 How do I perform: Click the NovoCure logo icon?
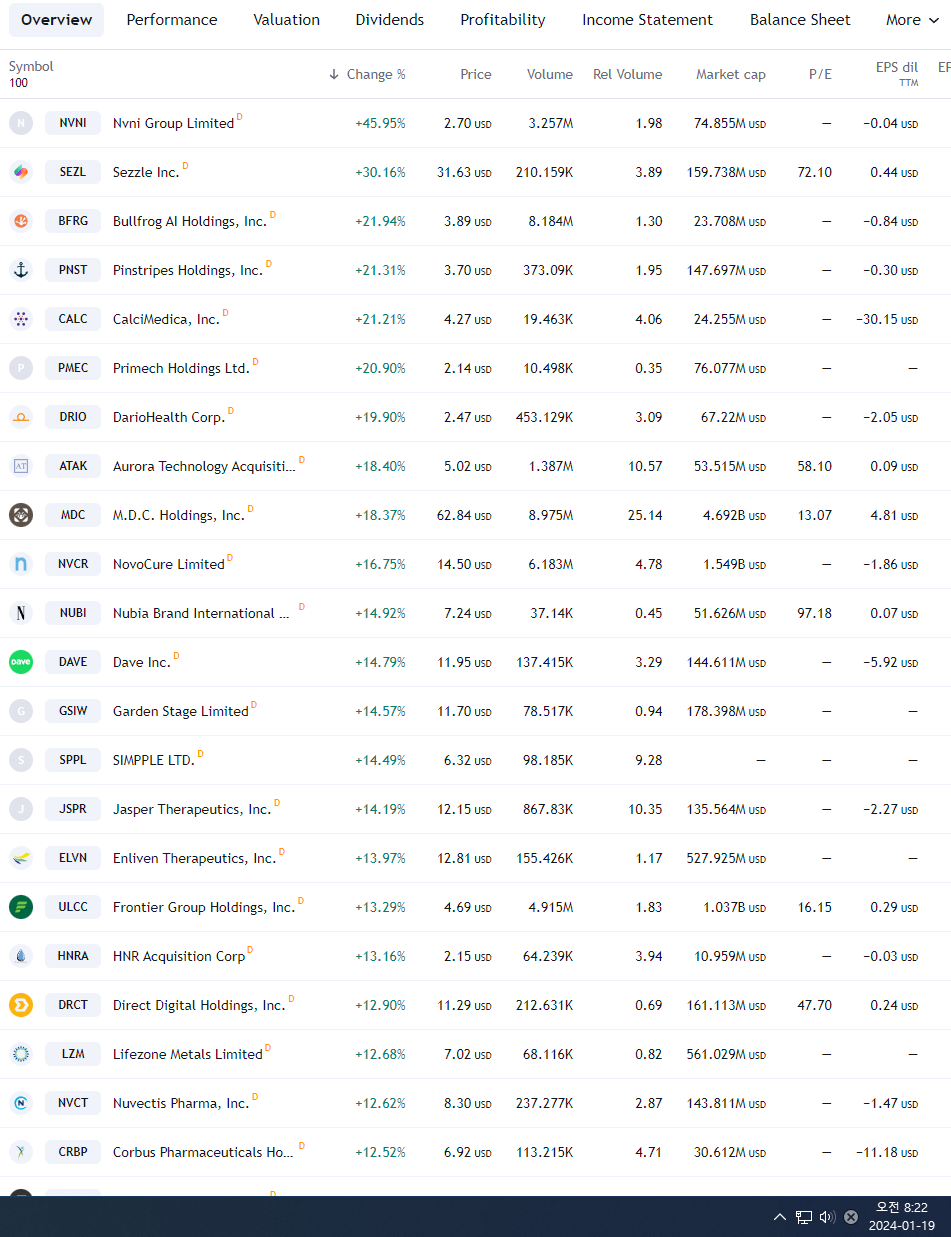(x=21, y=564)
